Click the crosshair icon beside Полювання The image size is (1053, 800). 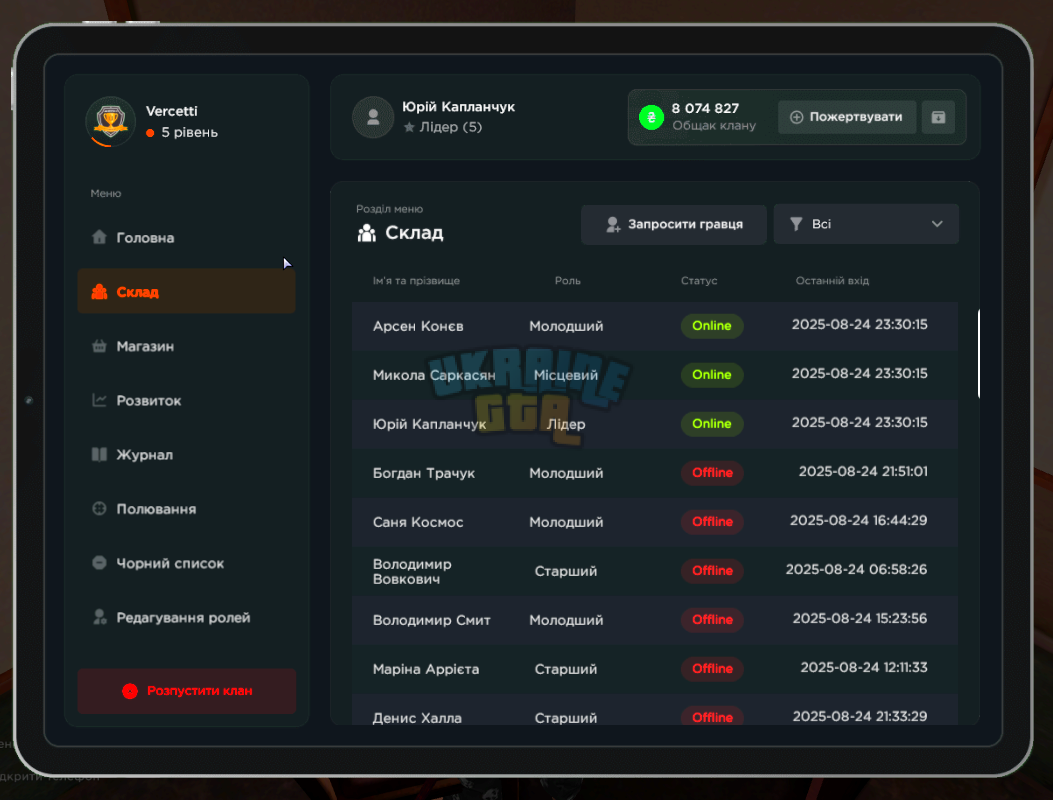[x=99, y=508]
